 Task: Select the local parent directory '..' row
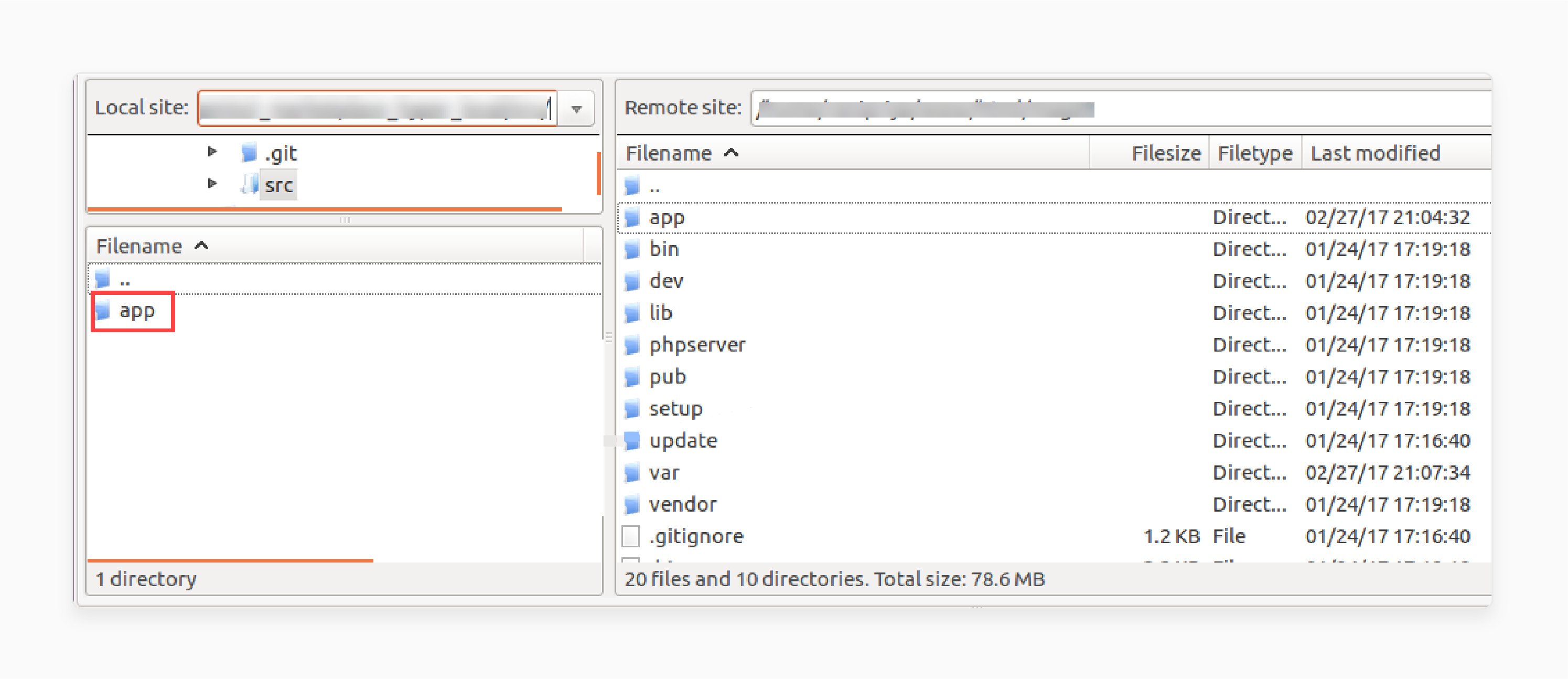(x=345, y=280)
